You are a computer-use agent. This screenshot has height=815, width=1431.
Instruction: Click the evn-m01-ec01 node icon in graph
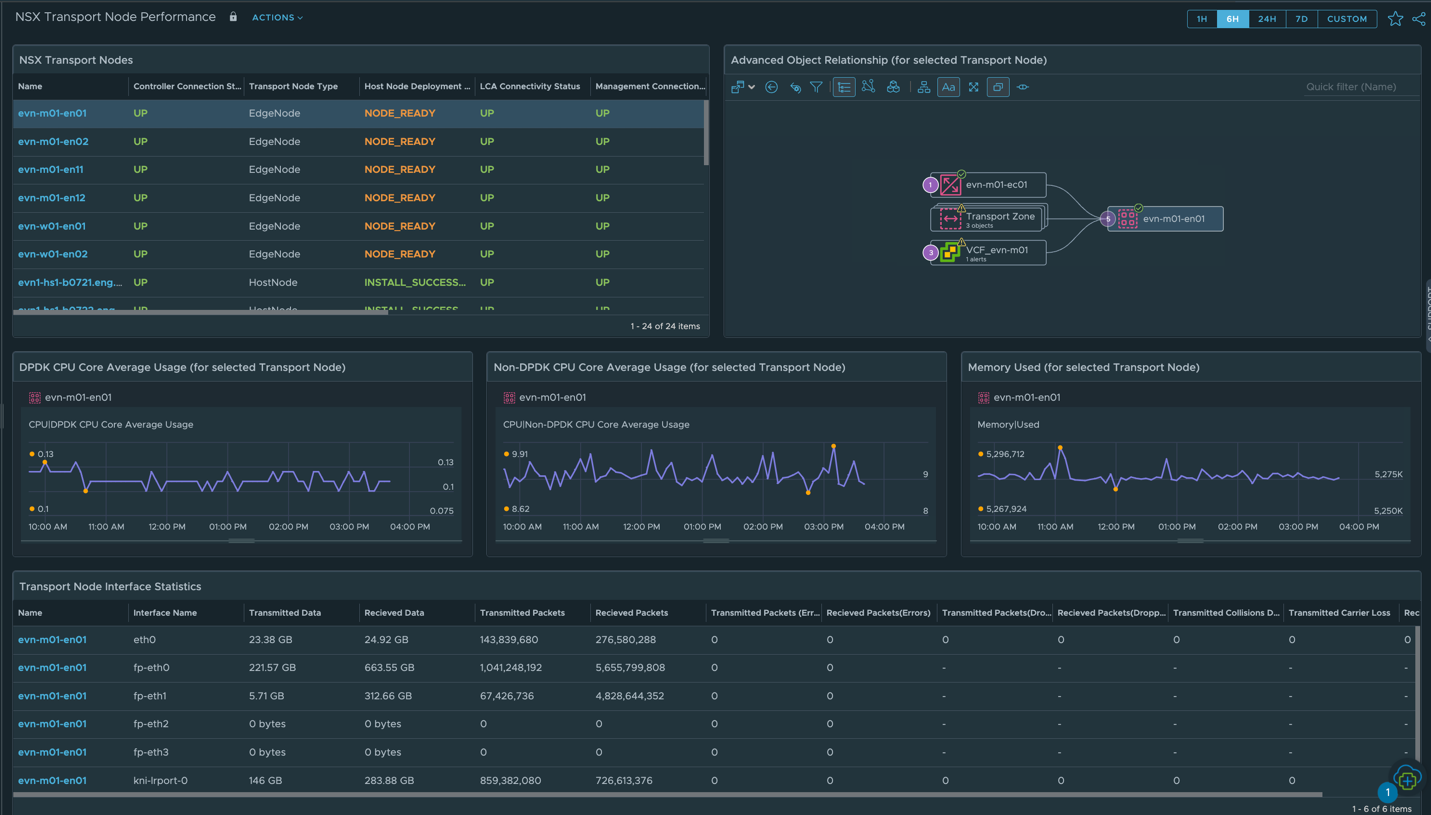coord(950,185)
